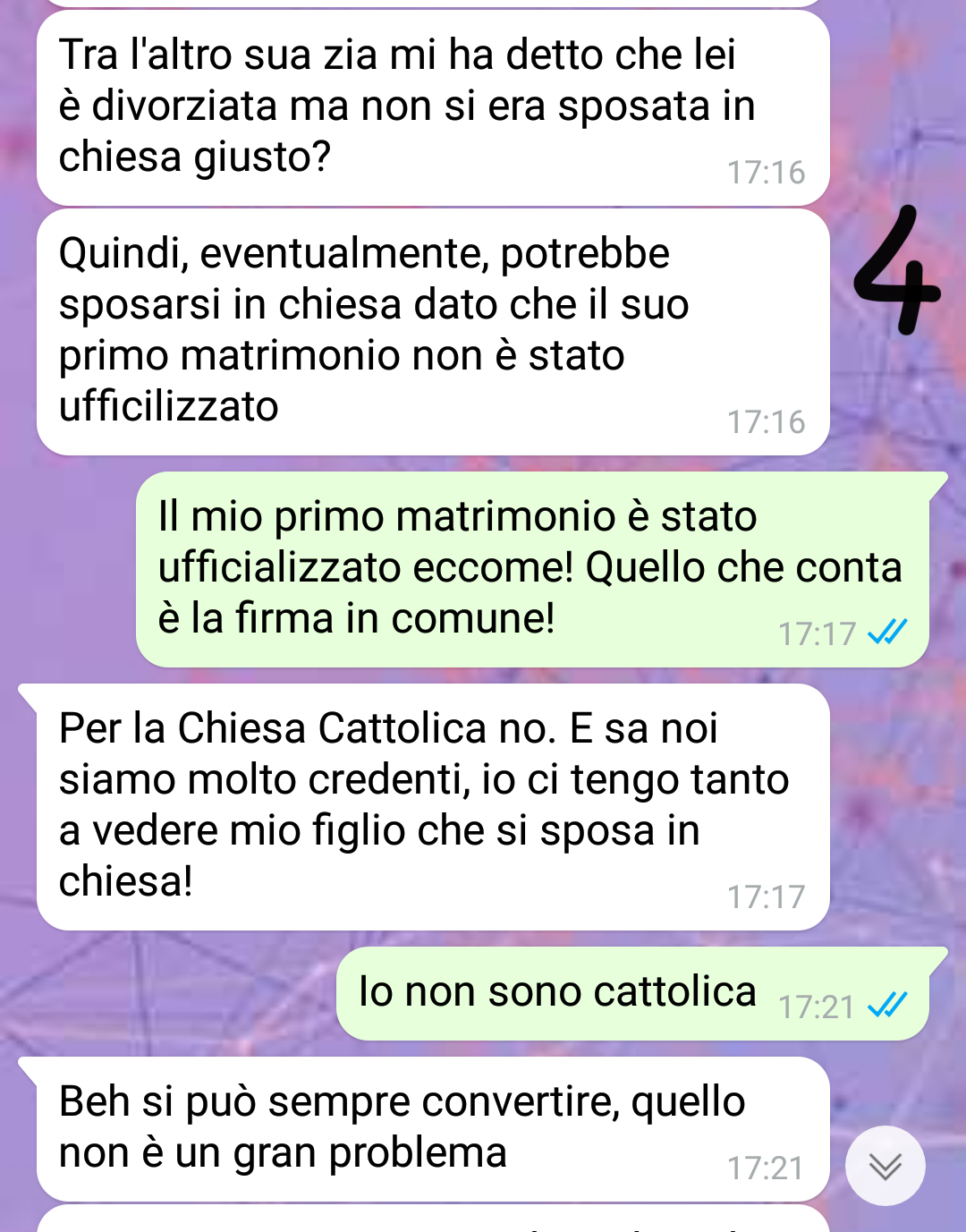The width and height of the screenshot is (966, 1232).
Task: Tap the 17:17 timestamp beside 'chiesa!'
Action: [x=766, y=896]
